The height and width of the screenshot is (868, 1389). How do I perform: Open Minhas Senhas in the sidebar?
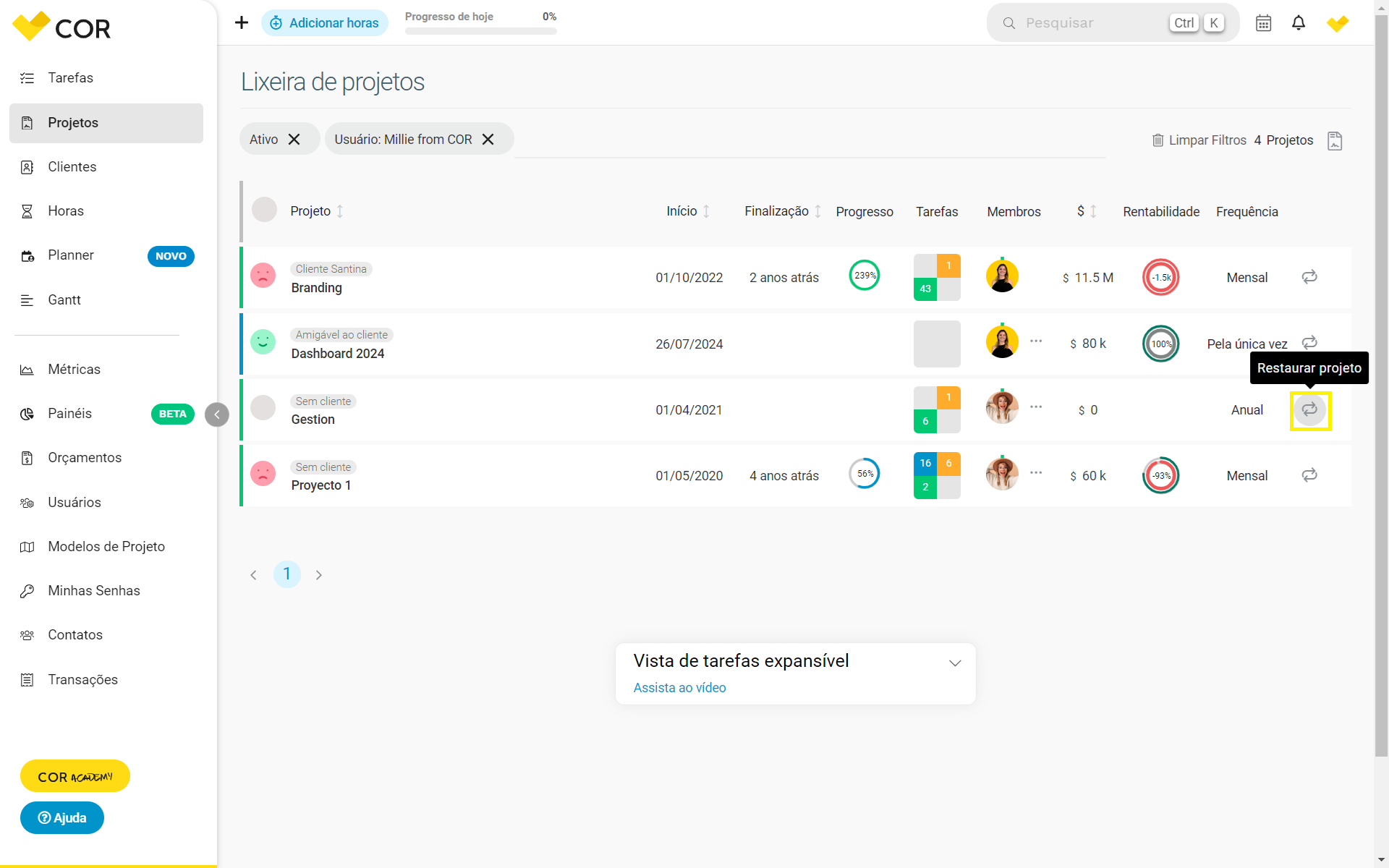[x=106, y=591]
